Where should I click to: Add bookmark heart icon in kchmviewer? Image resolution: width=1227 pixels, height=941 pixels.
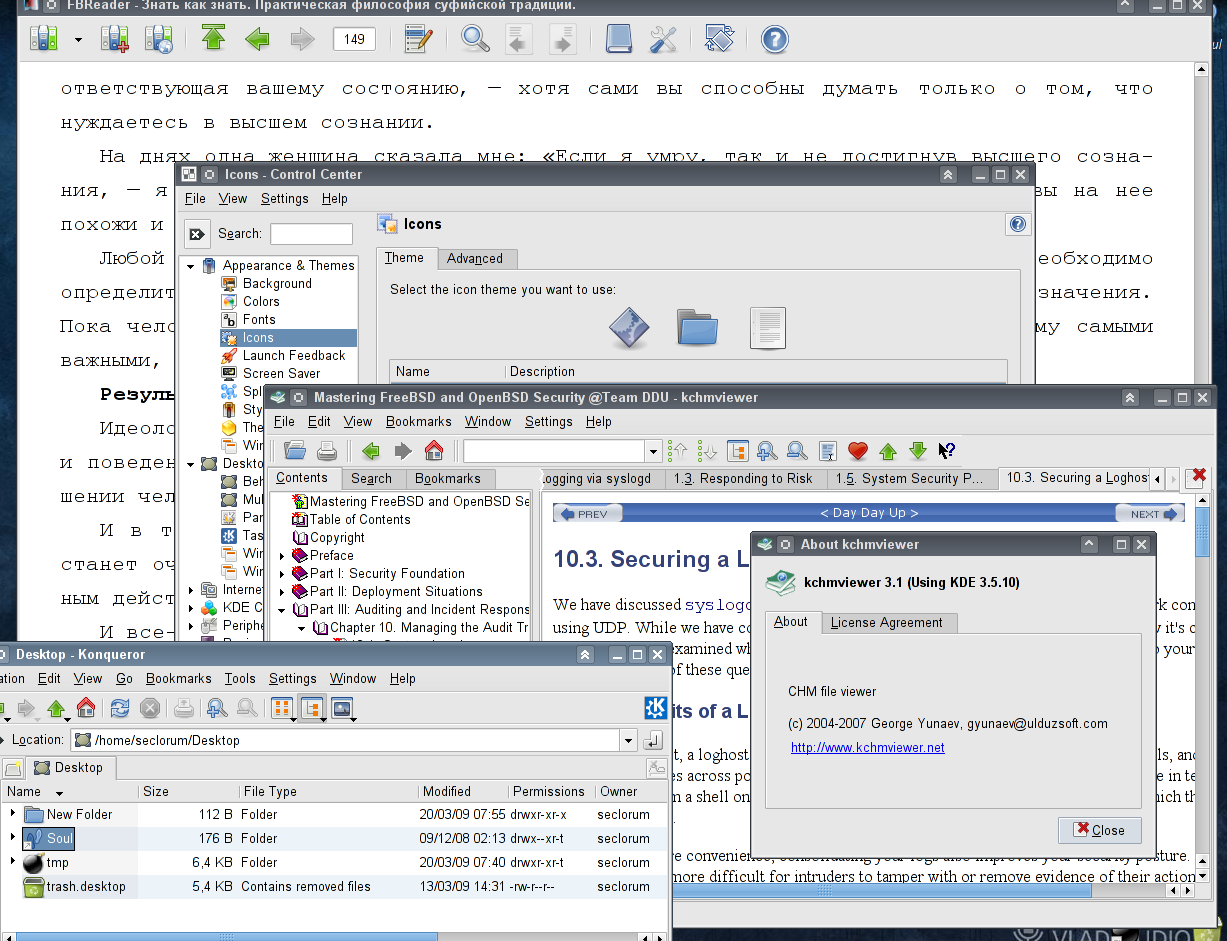click(857, 450)
